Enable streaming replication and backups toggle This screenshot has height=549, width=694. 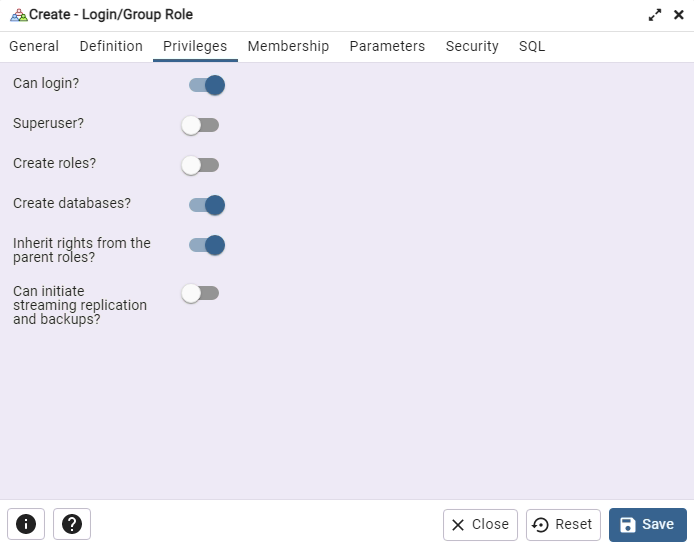[x=200, y=293]
